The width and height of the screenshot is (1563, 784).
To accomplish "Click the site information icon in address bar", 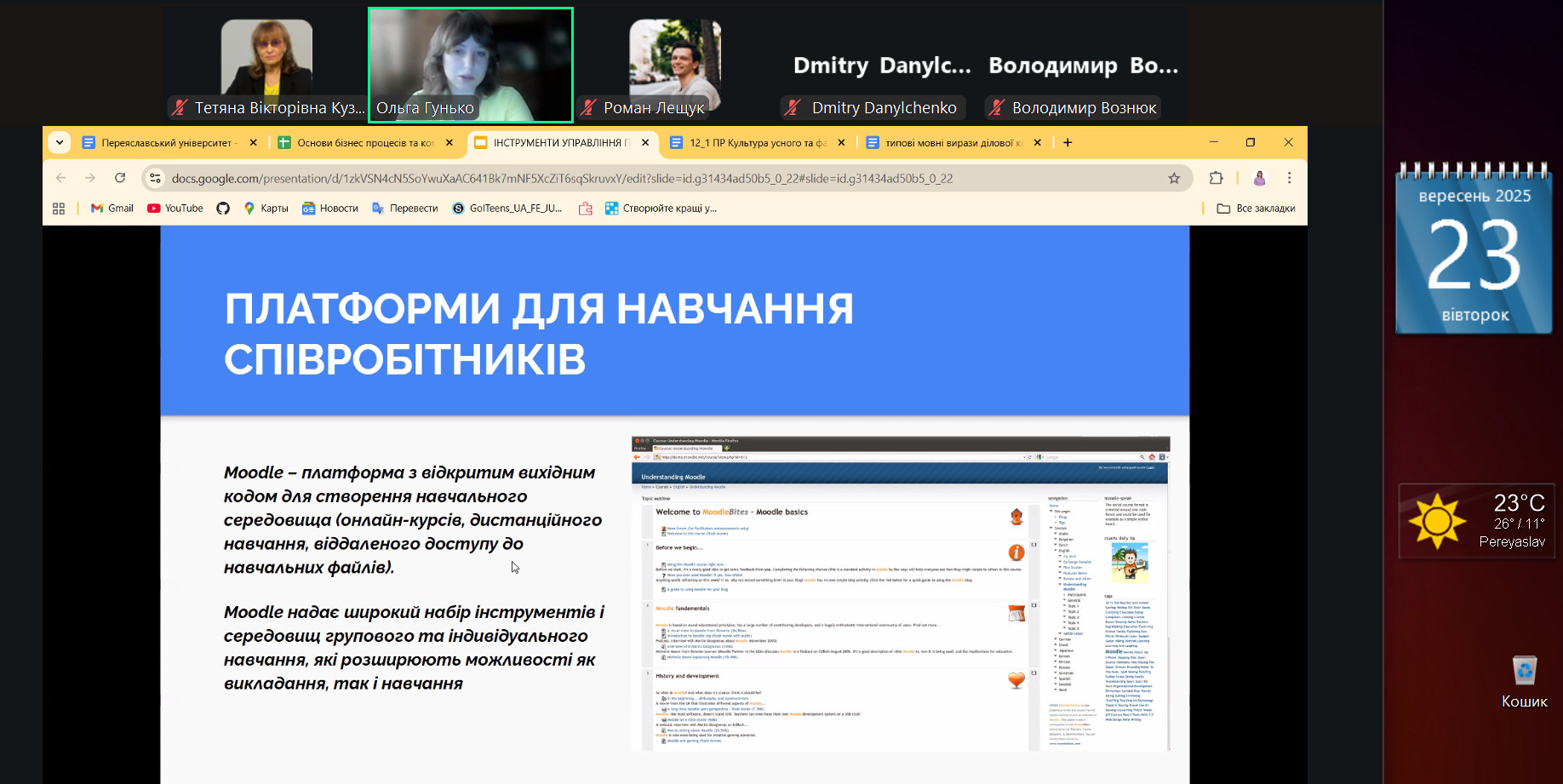I will (x=155, y=178).
